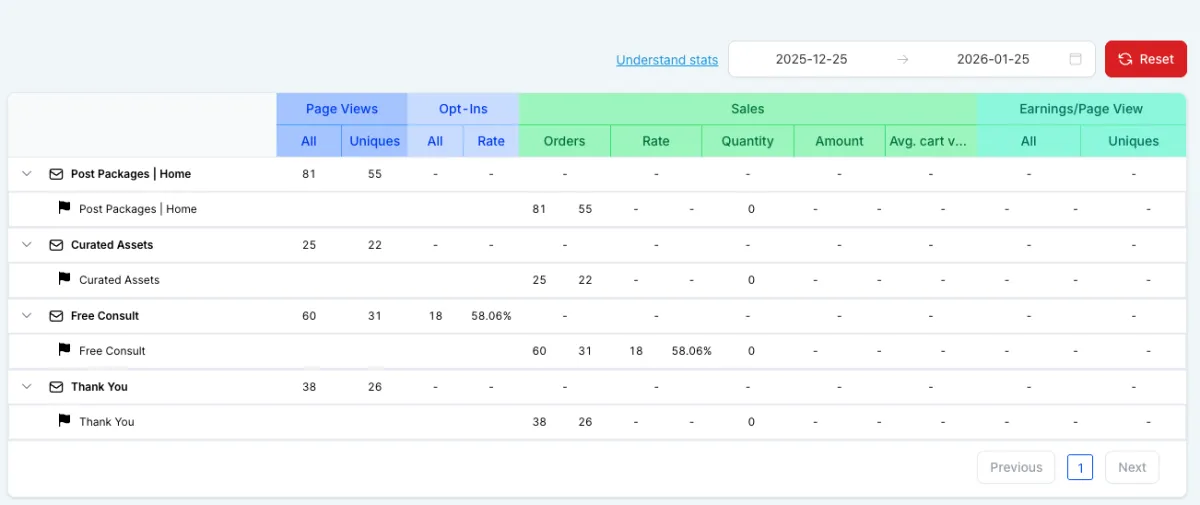
Task: Open the calendar icon in date range
Action: coord(1076,59)
